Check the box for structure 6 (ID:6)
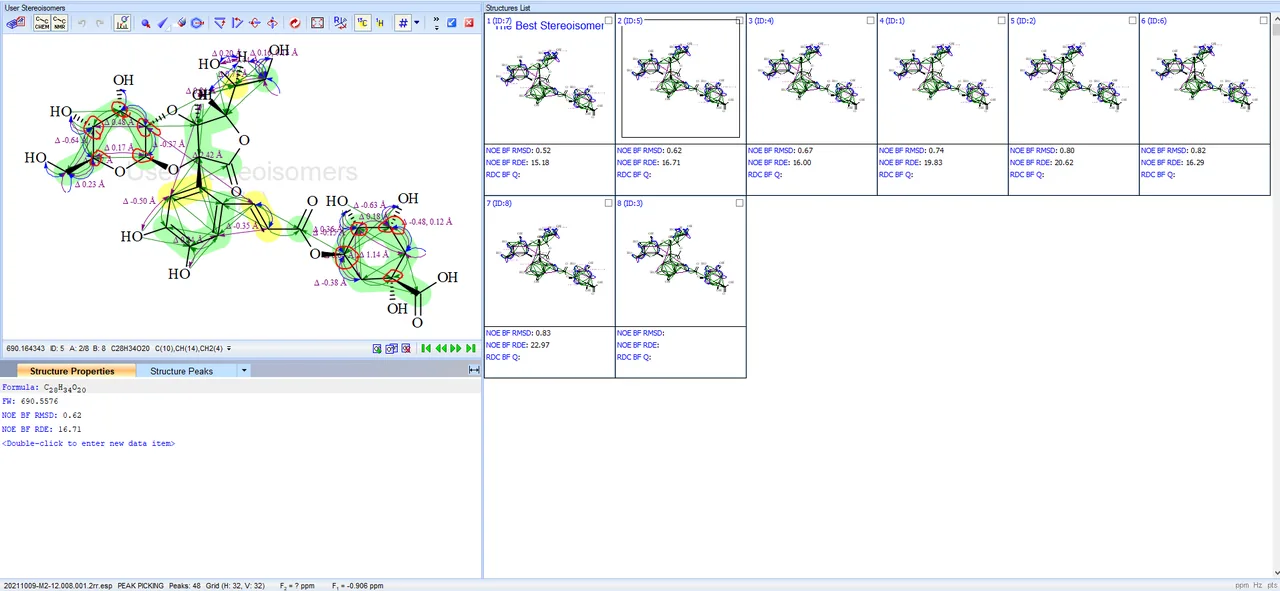Viewport: 1280px width, 591px height. [1264, 21]
